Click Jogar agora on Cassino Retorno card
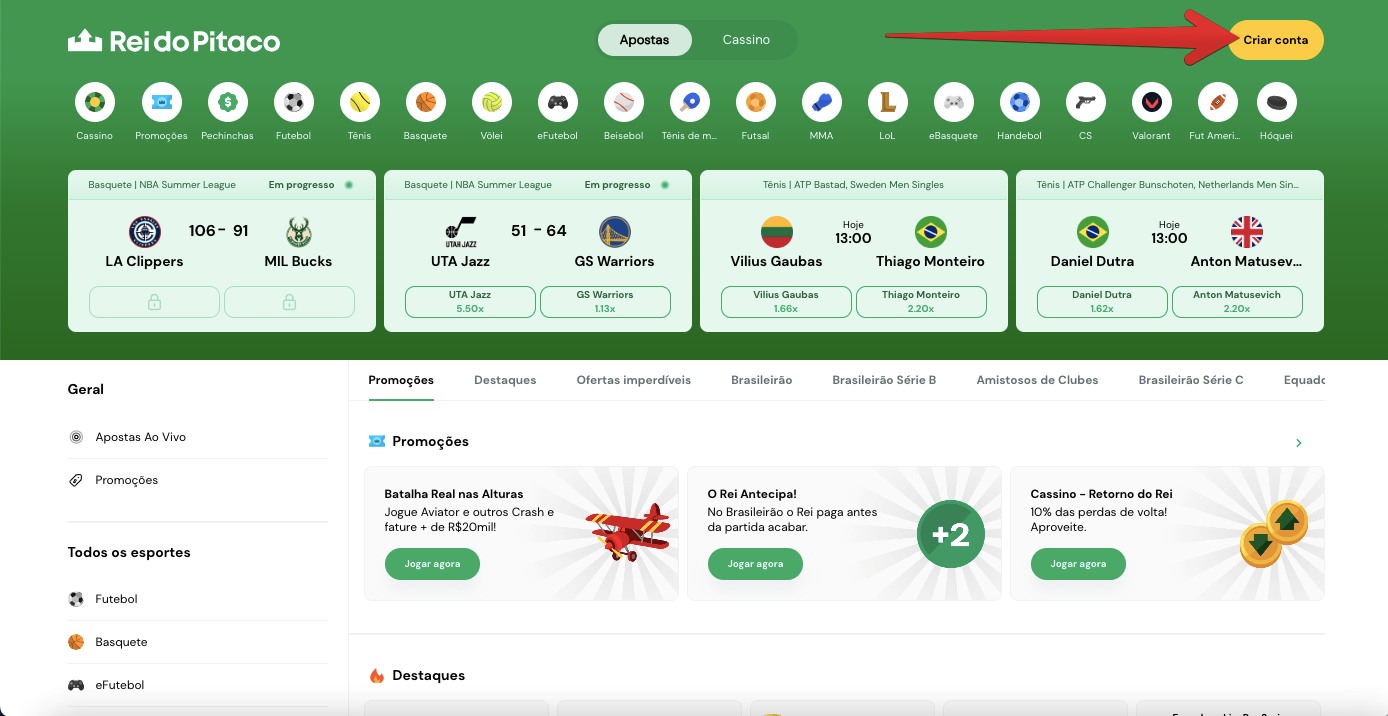 [1078, 564]
